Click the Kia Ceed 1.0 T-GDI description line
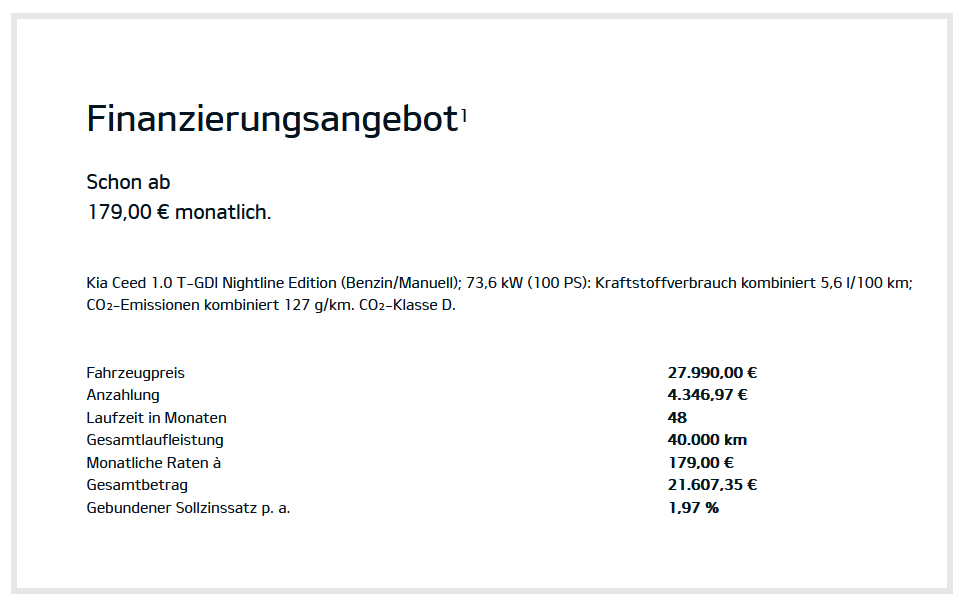This screenshot has height=606, width=965. 499,283
